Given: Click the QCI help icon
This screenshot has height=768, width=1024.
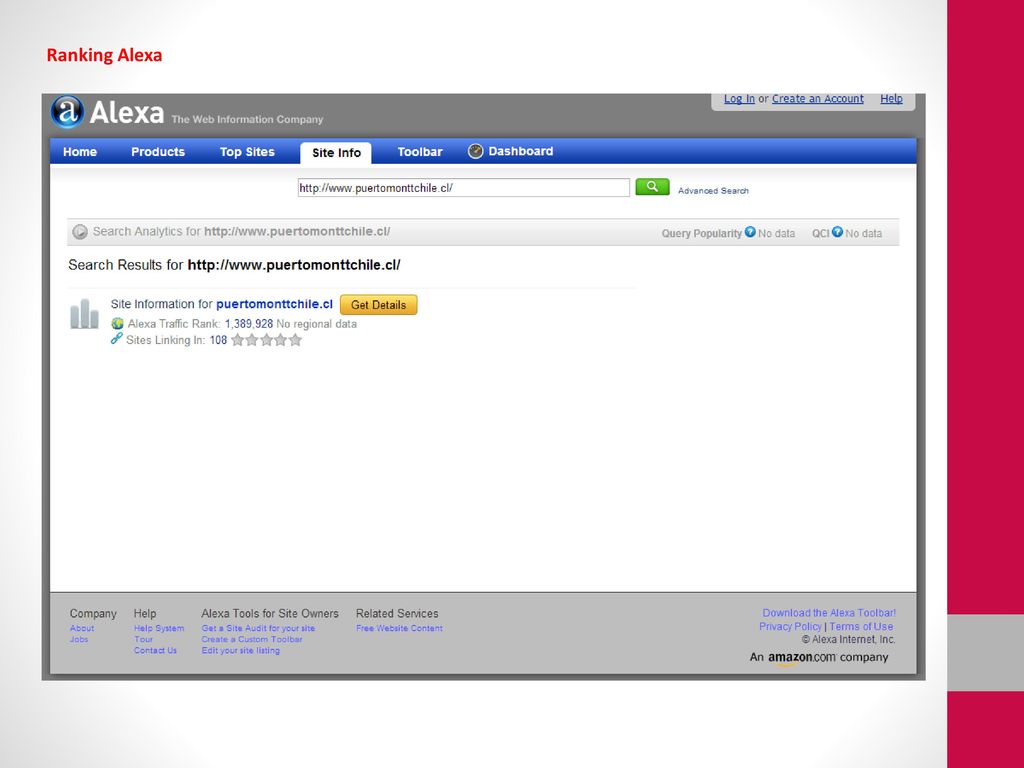Looking at the screenshot, I should pos(837,232).
